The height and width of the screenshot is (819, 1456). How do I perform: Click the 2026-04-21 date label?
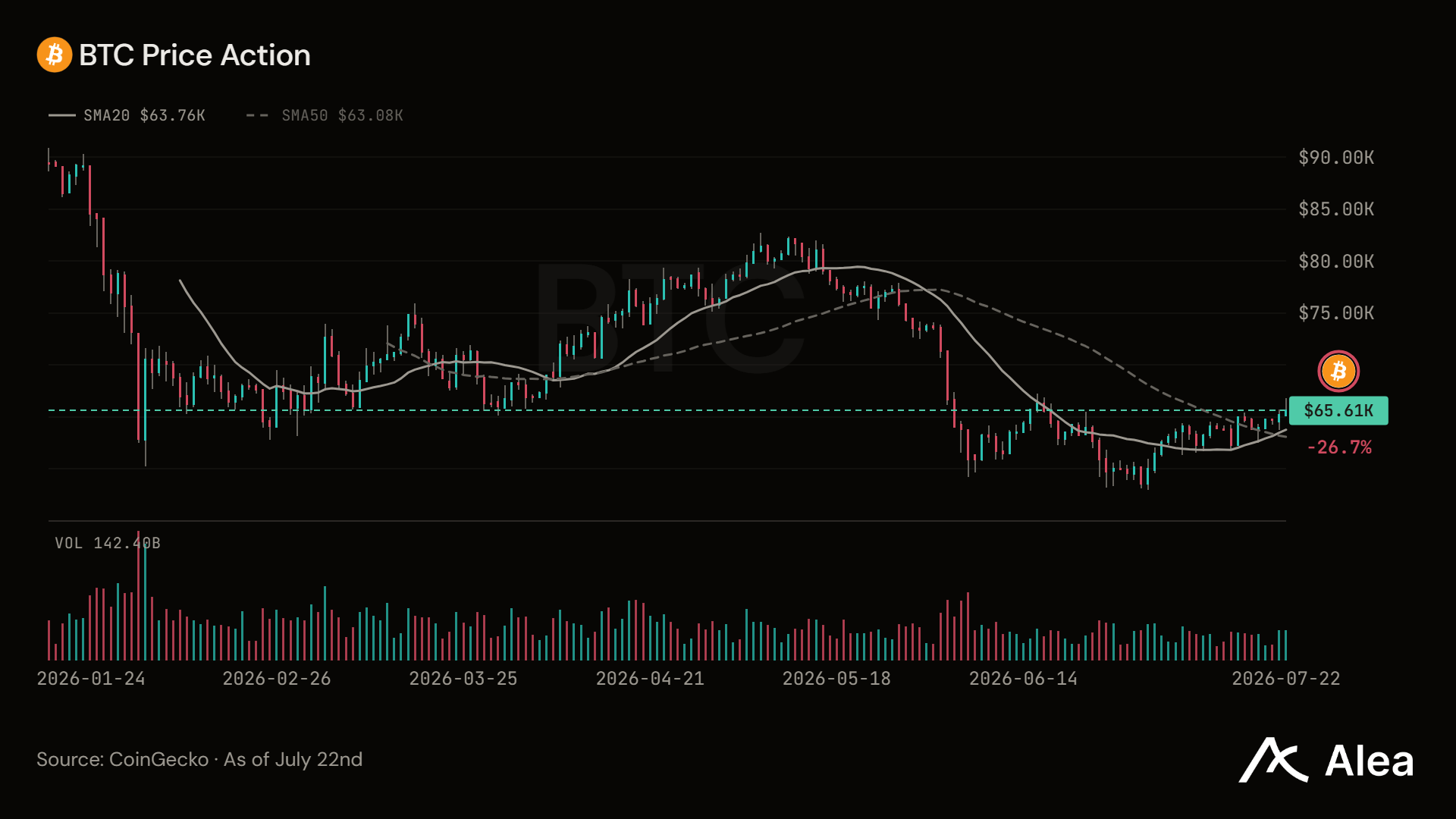(x=650, y=679)
